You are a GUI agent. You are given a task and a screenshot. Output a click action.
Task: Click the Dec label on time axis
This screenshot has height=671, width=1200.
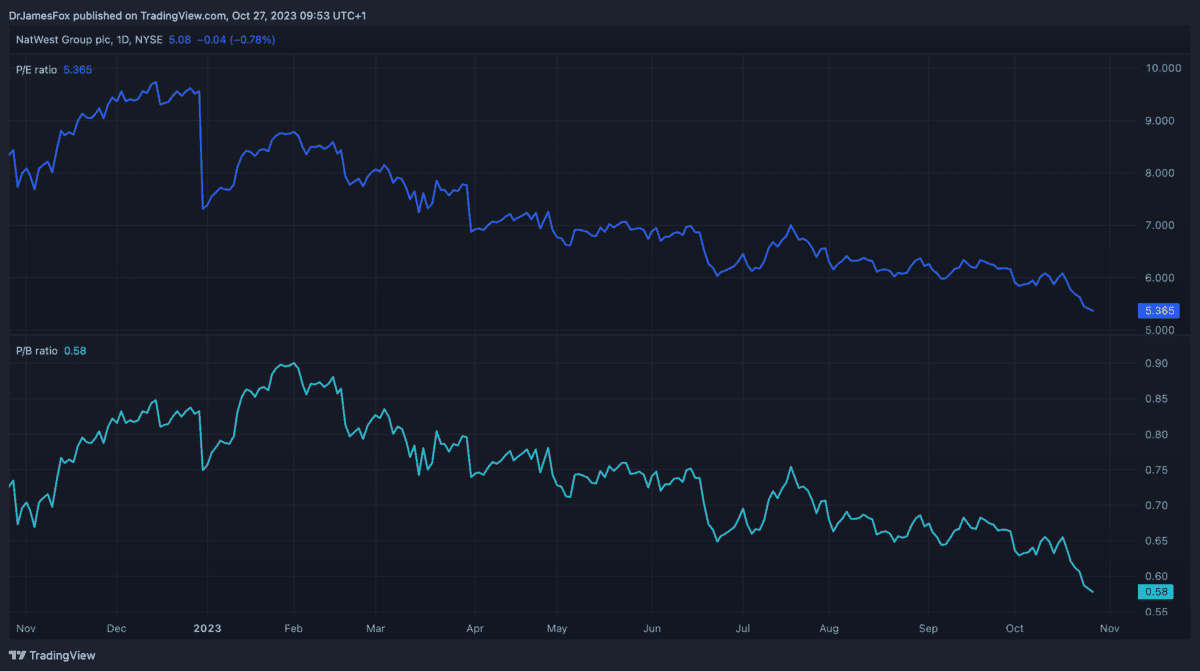tap(116, 628)
